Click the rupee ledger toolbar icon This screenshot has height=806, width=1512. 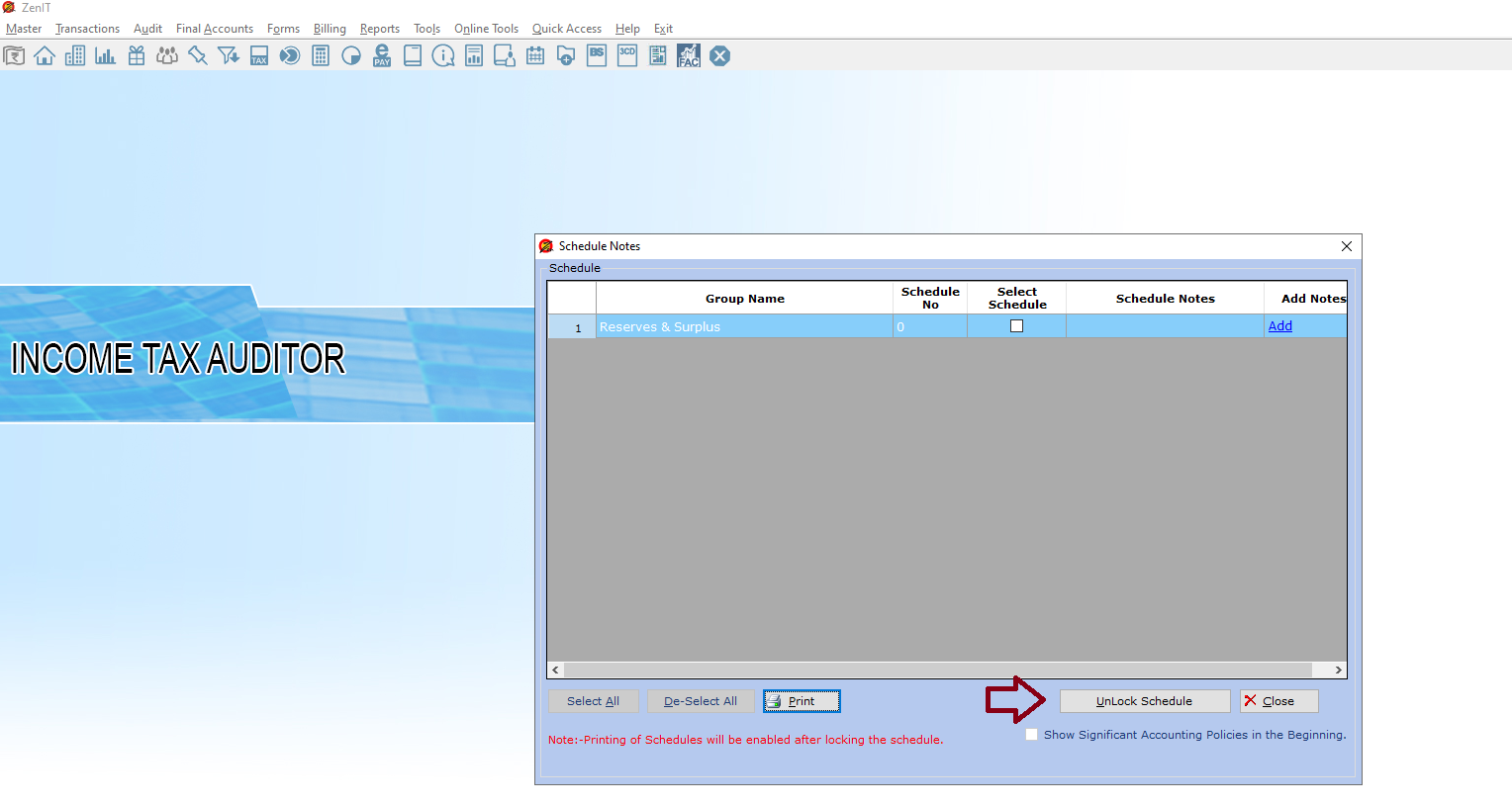coord(14,56)
